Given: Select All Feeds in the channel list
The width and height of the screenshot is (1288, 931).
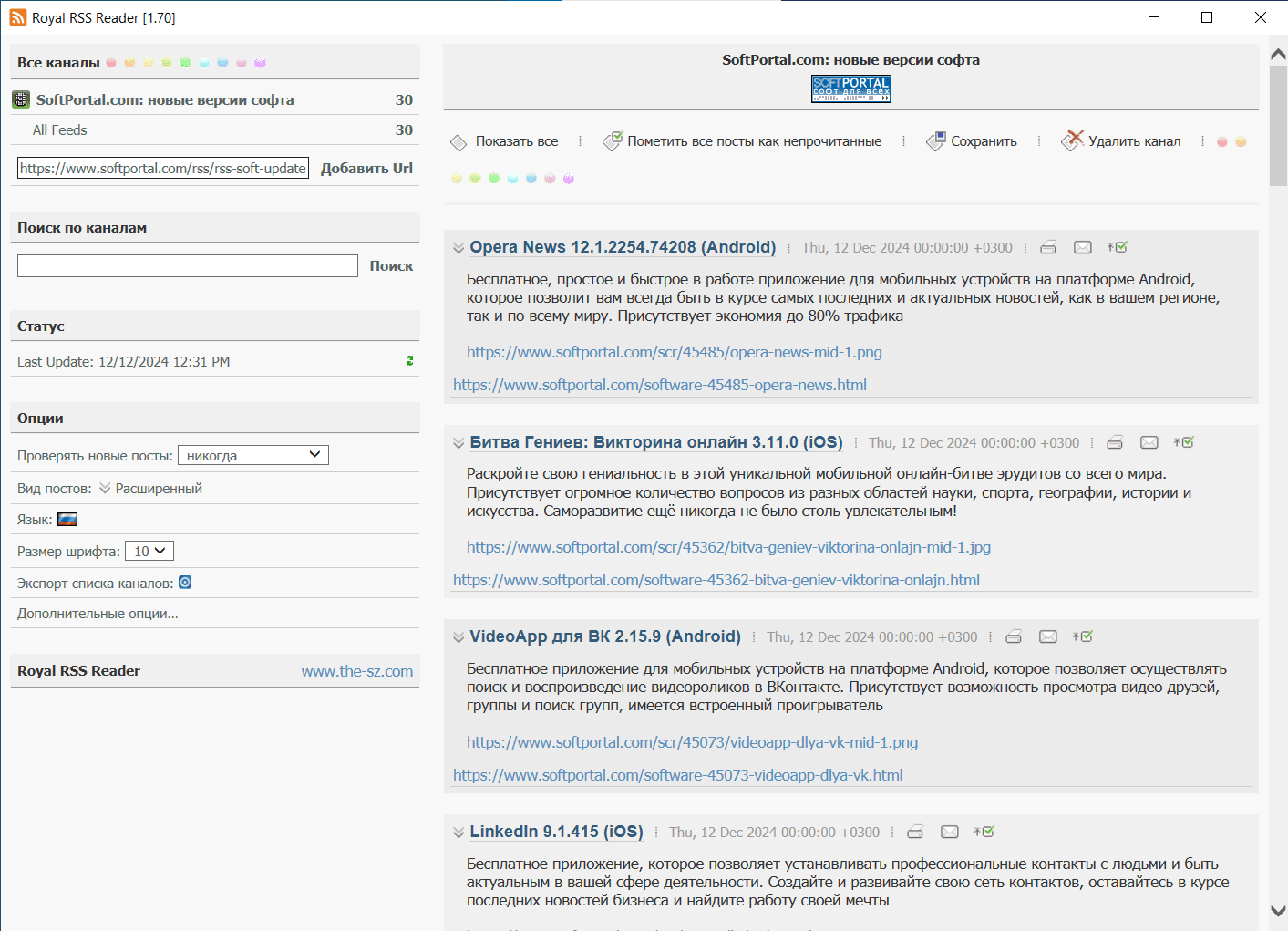Looking at the screenshot, I should pos(60,130).
